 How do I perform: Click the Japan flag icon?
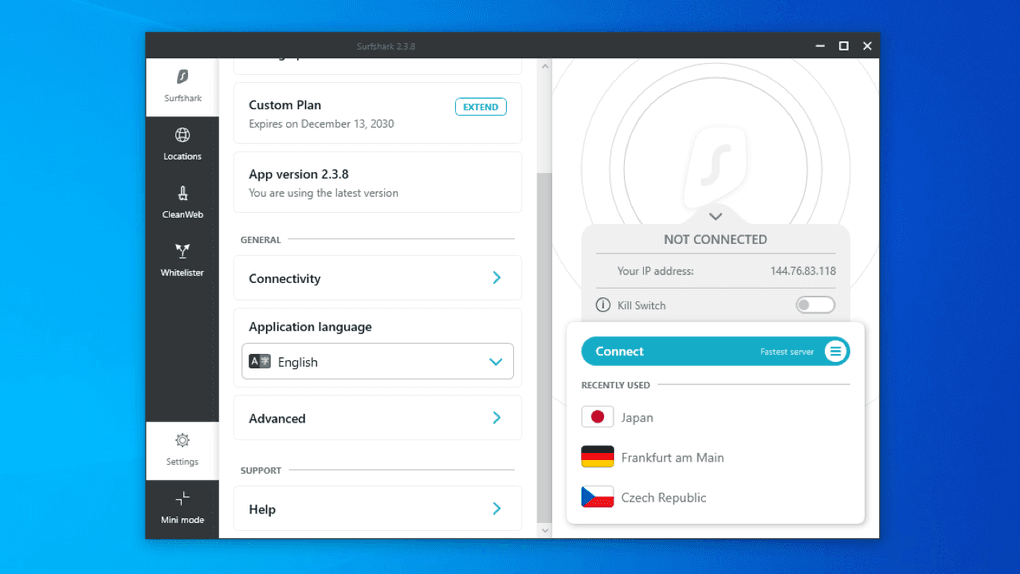597,417
